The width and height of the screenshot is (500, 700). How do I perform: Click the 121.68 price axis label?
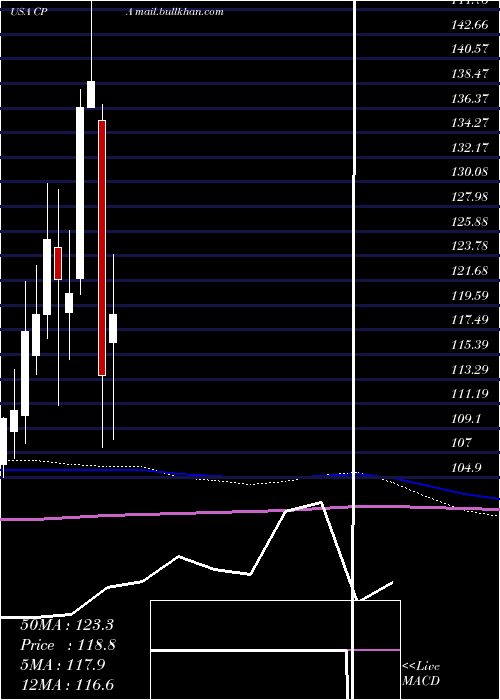[x=470, y=271]
